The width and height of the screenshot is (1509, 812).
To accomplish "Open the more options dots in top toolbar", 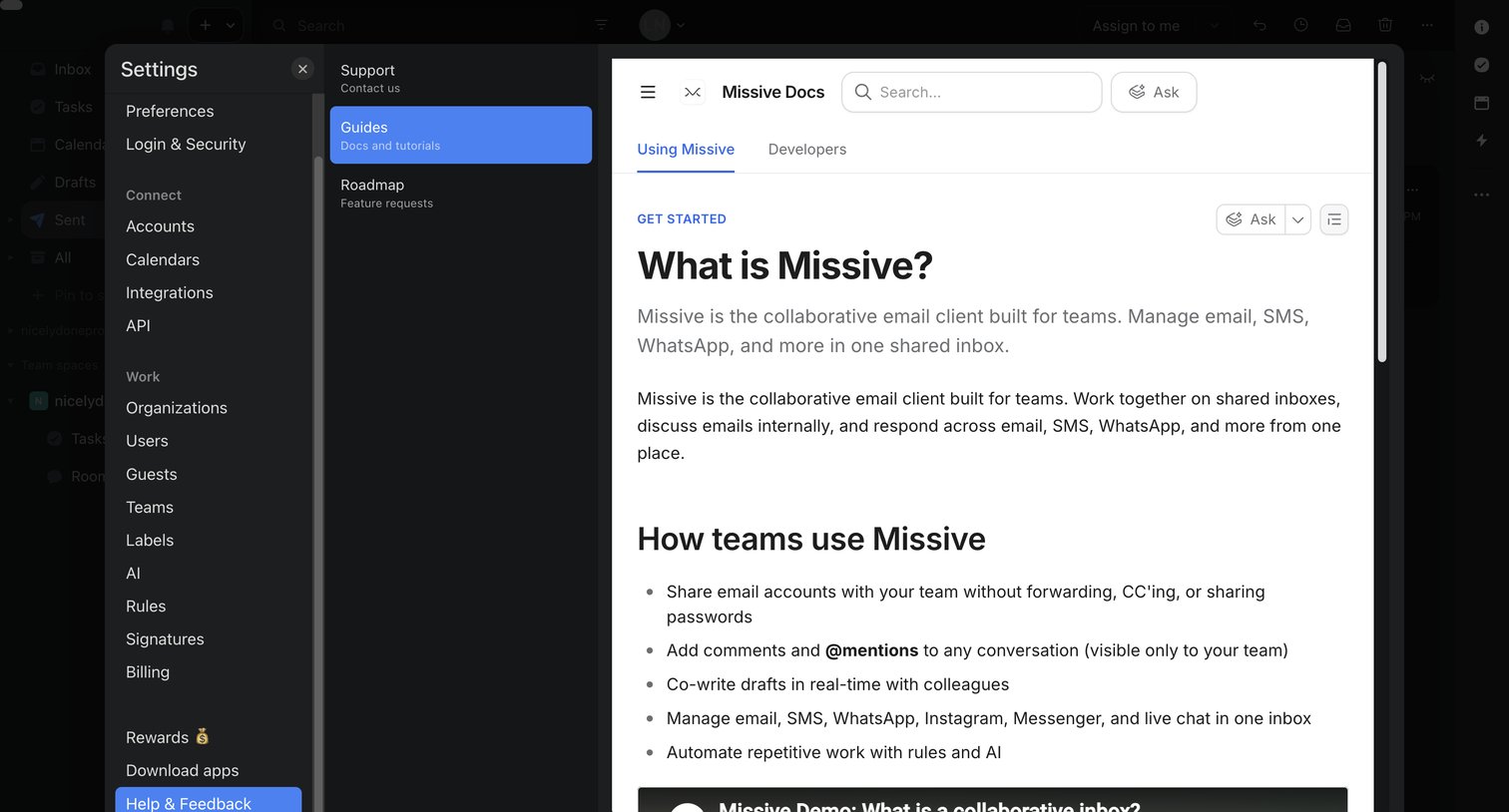I will pyautogui.click(x=1427, y=25).
